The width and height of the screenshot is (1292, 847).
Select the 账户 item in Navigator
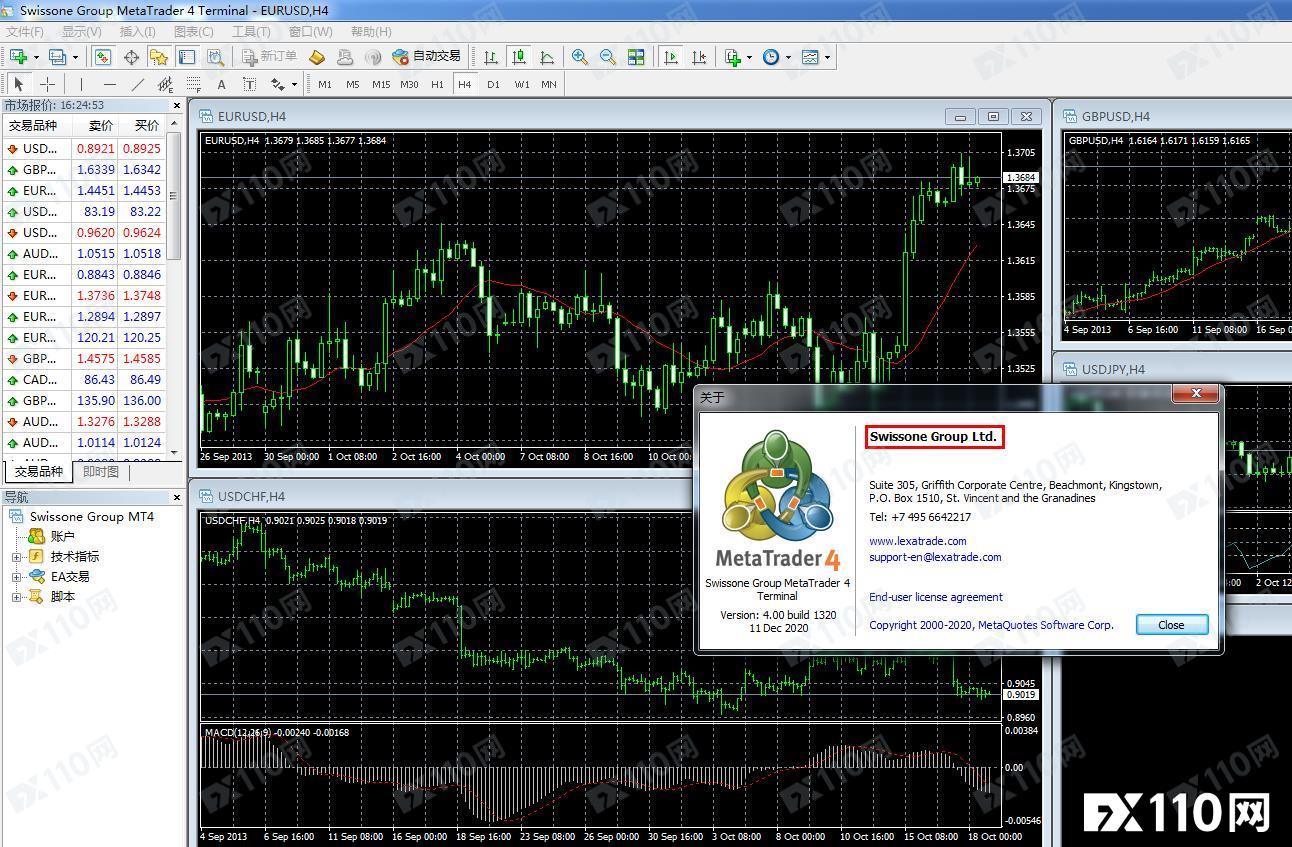coord(62,537)
